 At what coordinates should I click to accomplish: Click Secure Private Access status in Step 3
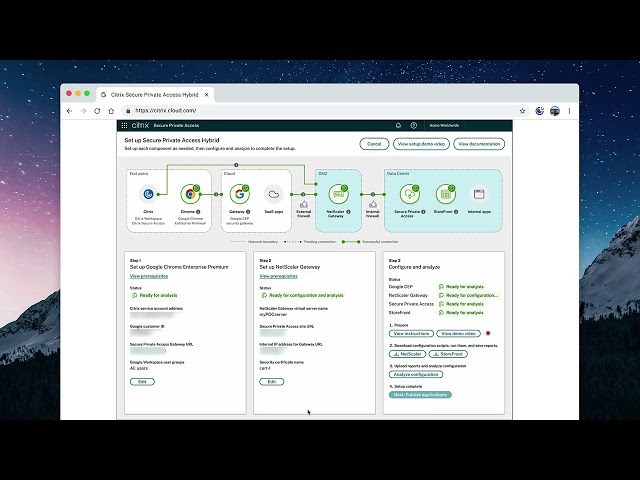462,304
